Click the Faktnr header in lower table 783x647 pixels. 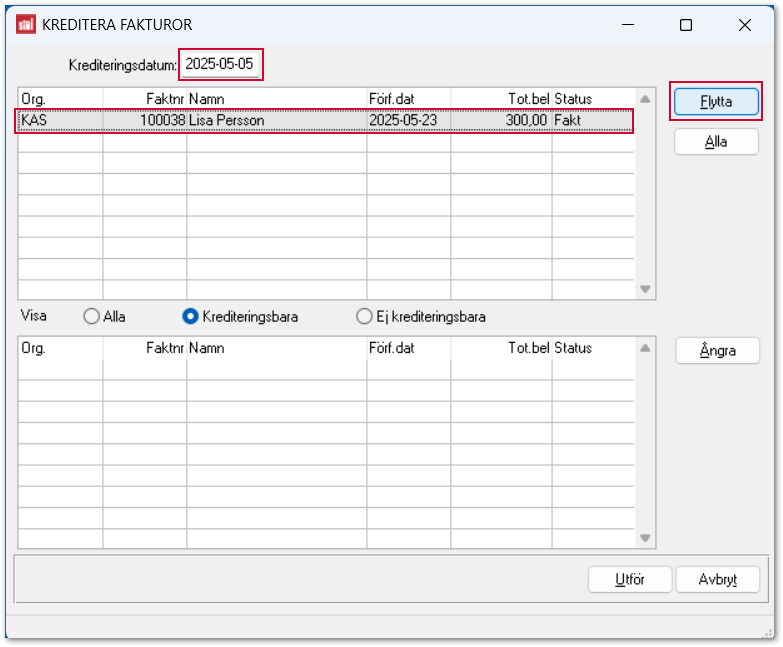tap(145, 348)
